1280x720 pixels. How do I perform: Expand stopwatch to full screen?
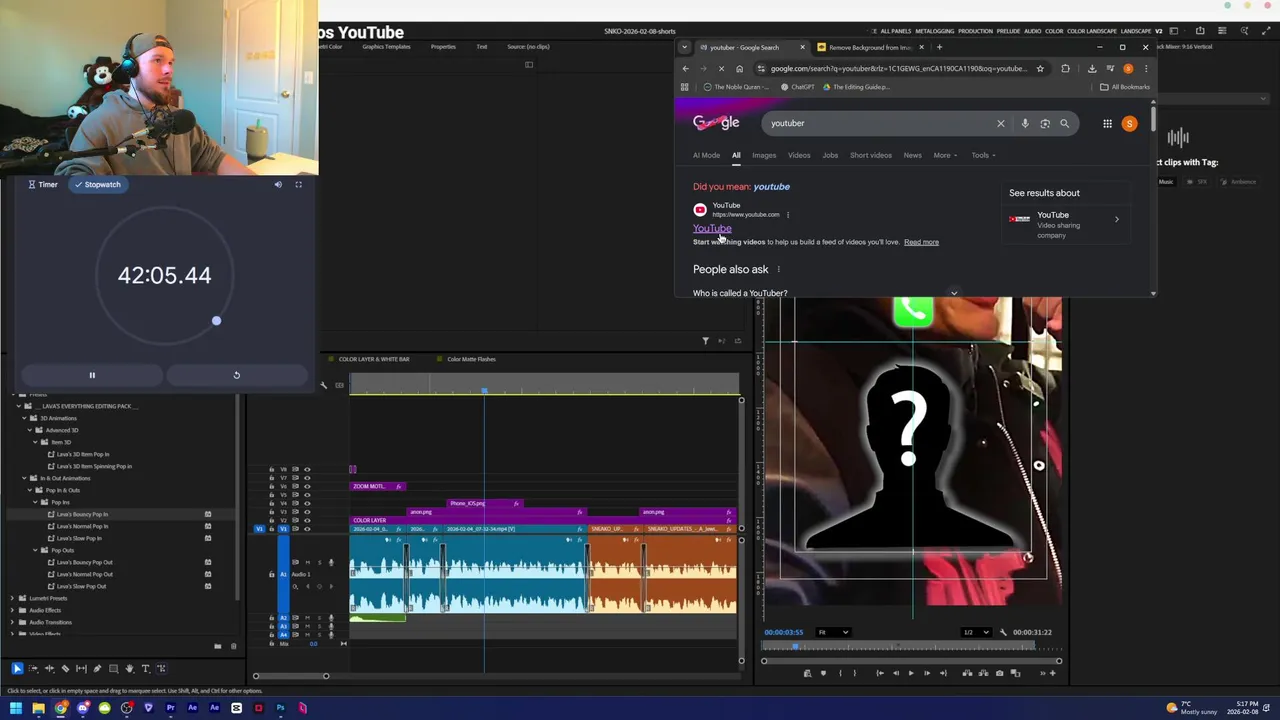[x=298, y=184]
